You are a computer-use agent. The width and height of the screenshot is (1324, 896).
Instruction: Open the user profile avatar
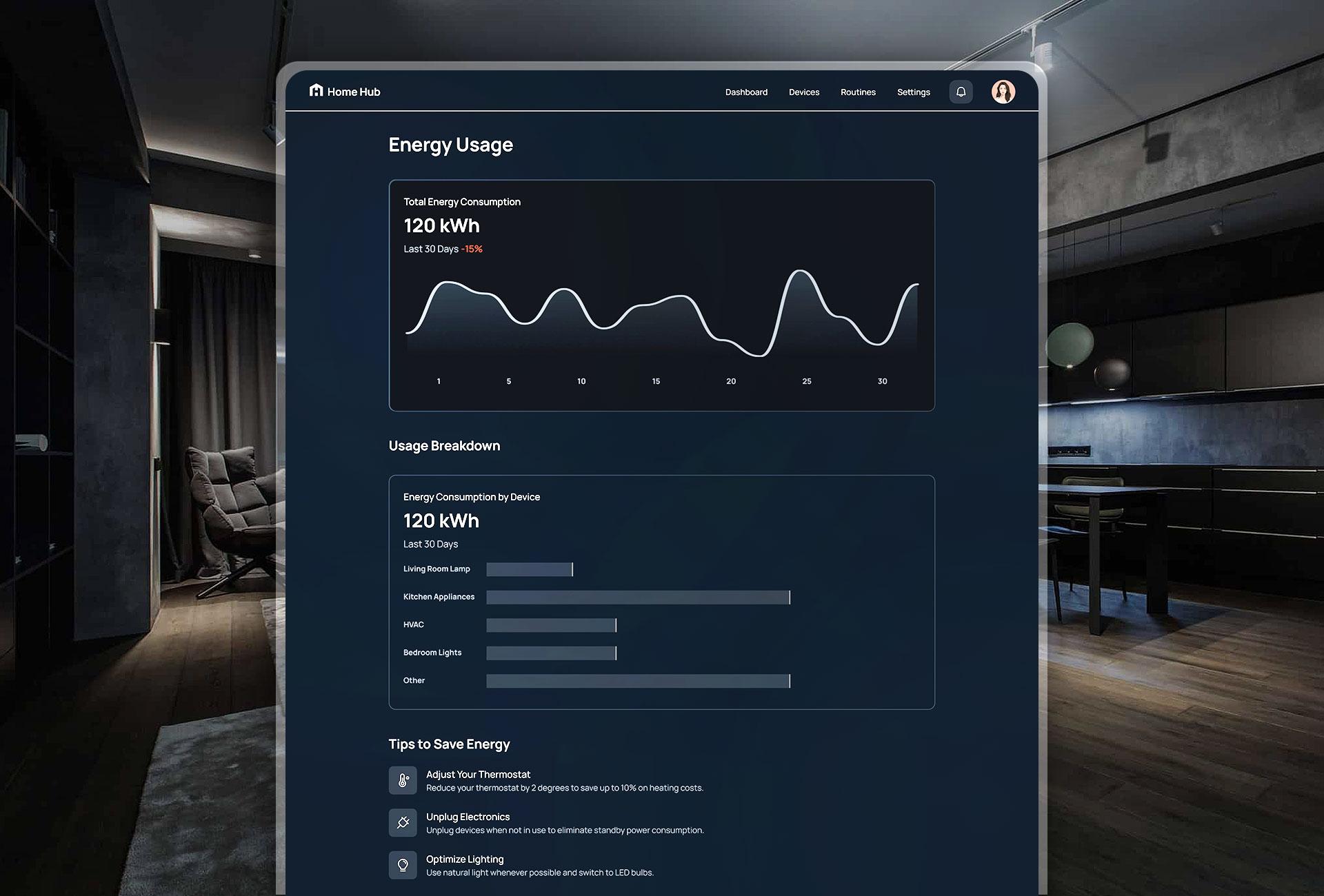[1003, 92]
